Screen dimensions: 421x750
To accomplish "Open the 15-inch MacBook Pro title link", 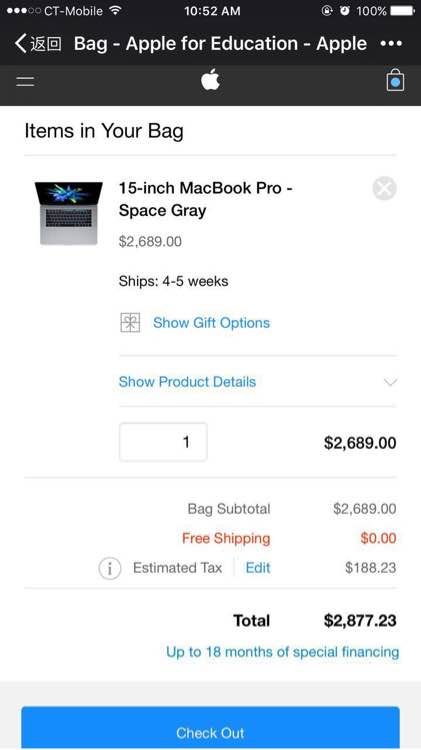I will coord(206,199).
